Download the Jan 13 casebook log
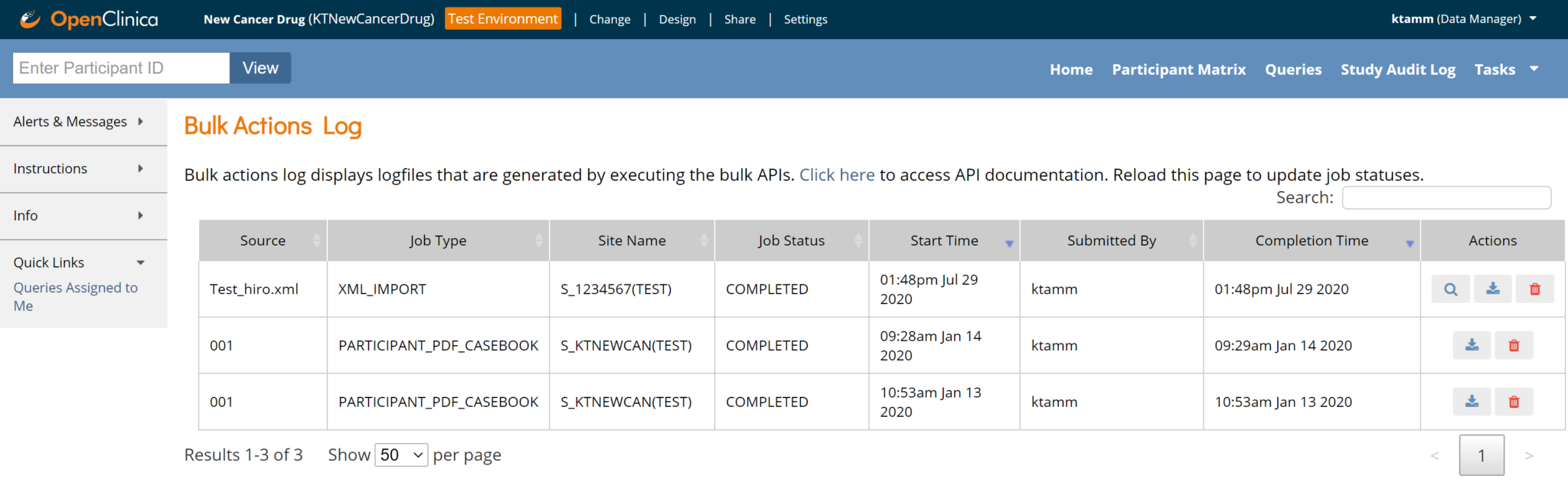 (x=1472, y=402)
